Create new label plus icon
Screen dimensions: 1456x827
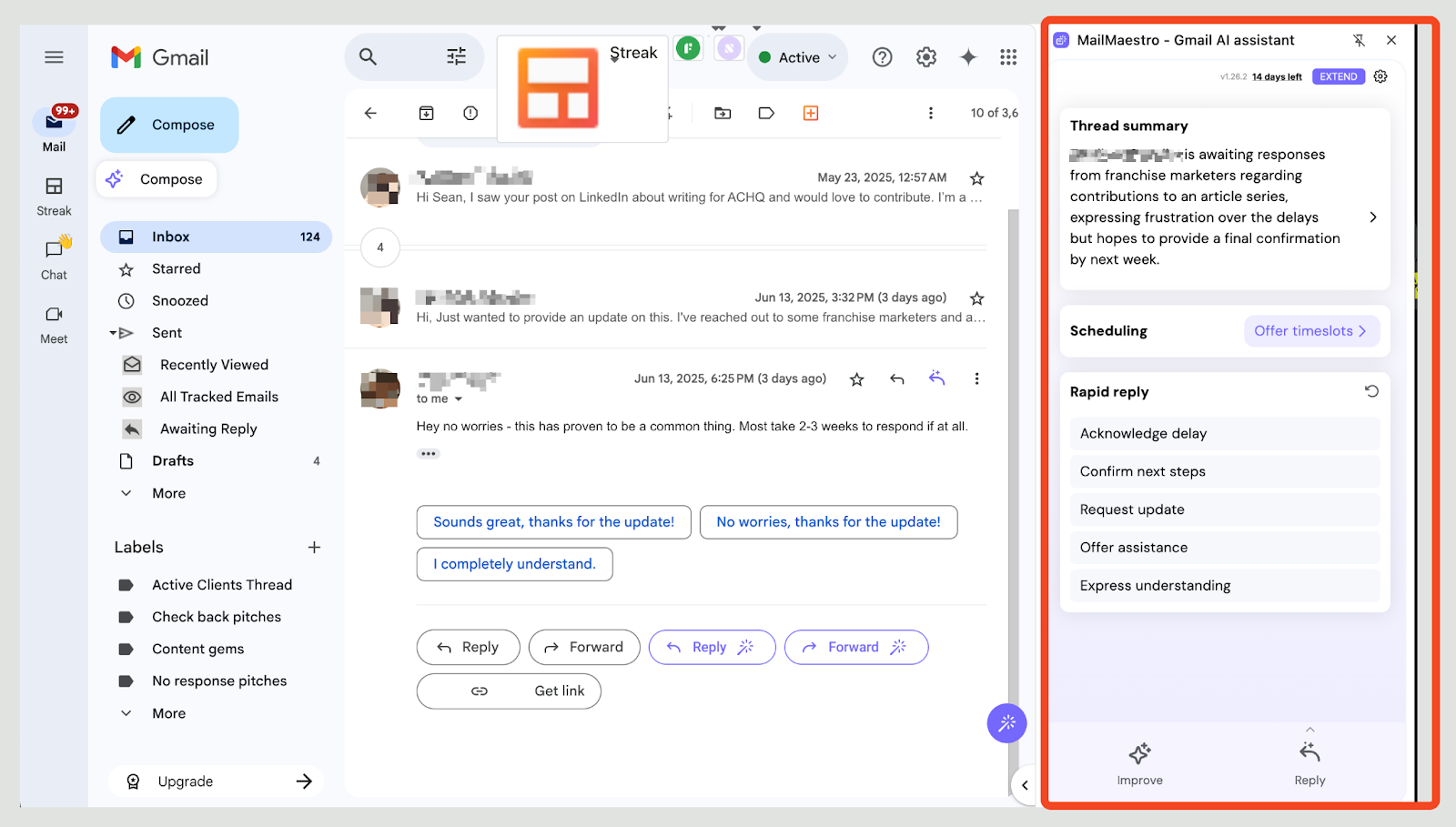tap(314, 547)
